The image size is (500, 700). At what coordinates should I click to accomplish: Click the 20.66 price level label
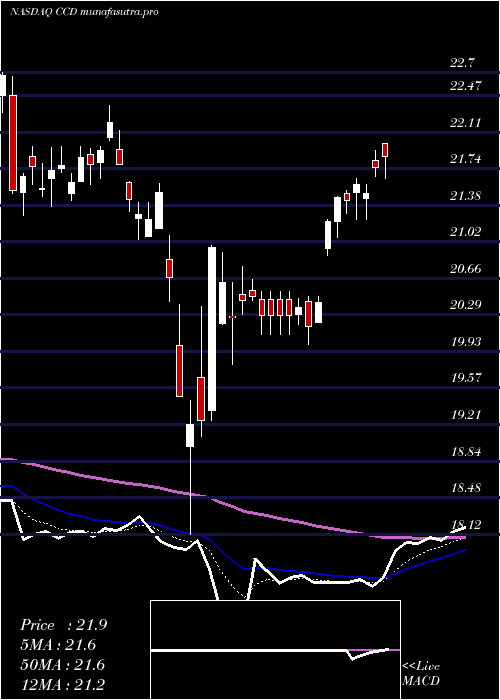(x=466, y=268)
